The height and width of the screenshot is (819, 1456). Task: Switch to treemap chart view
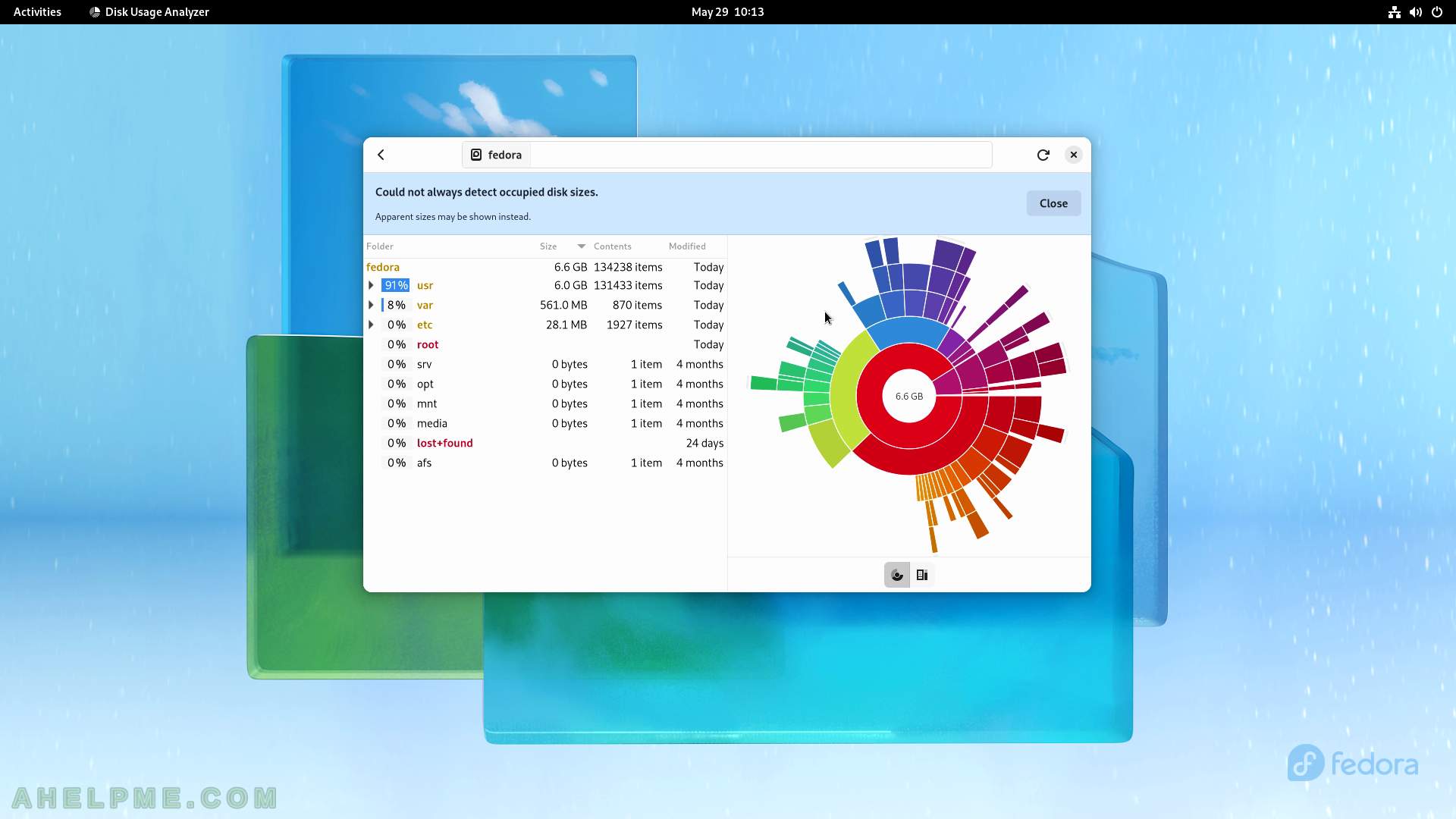[922, 575]
